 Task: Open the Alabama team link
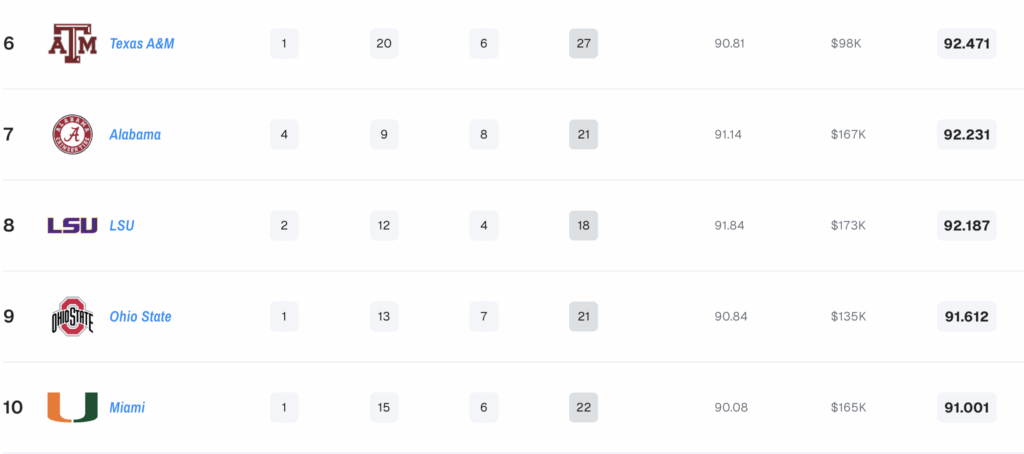pyautogui.click(x=135, y=135)
